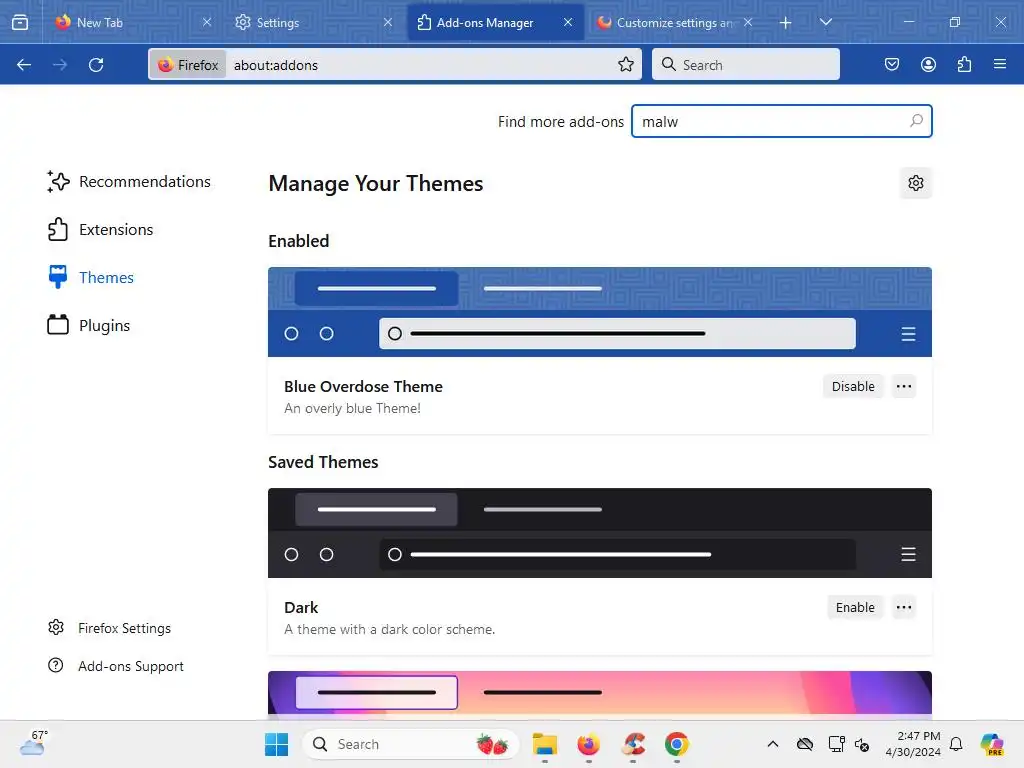The image size is (1024, 768).
Task: Open more options for Dark theme
Action: coord(904,607)
